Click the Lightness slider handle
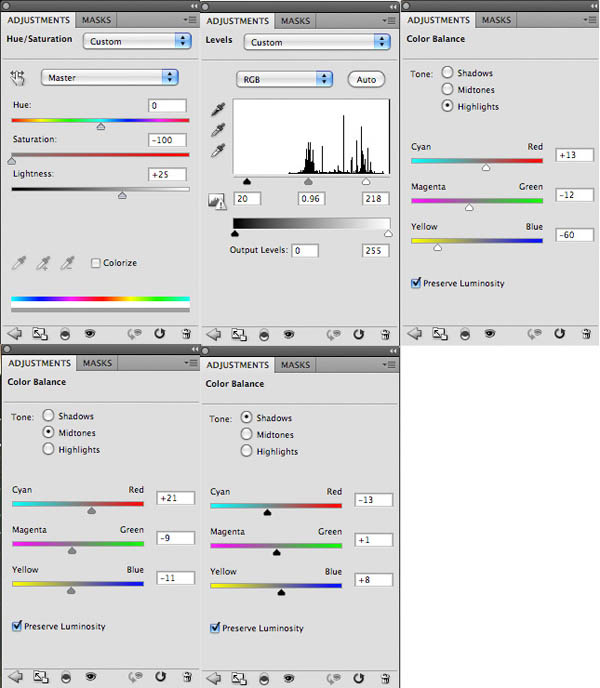Viewport: 600px width, 688px height. pos(122,195)
